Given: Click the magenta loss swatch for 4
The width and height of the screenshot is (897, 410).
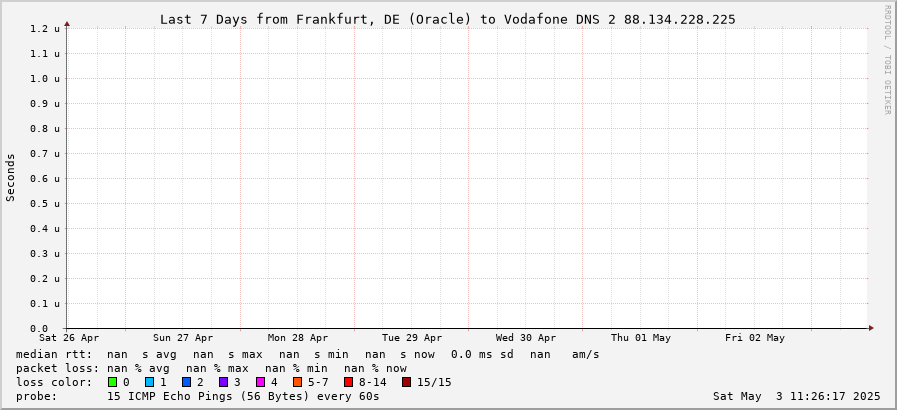Looking at the screenshot, I should click(x=260, y=382).
